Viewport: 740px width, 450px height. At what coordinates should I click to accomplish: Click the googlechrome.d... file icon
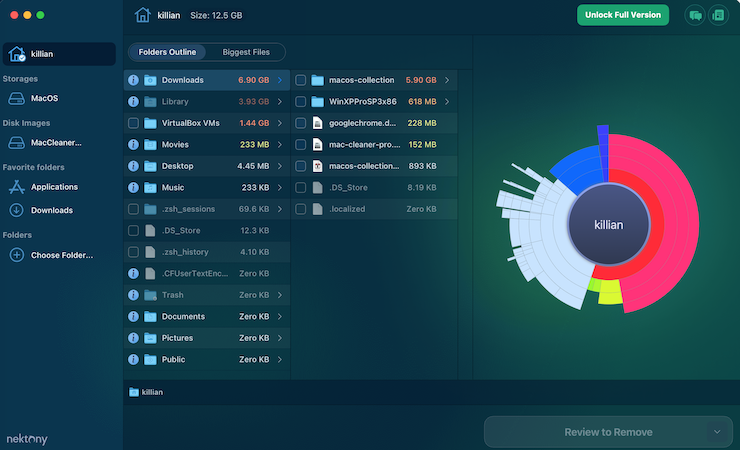point(318,123)
